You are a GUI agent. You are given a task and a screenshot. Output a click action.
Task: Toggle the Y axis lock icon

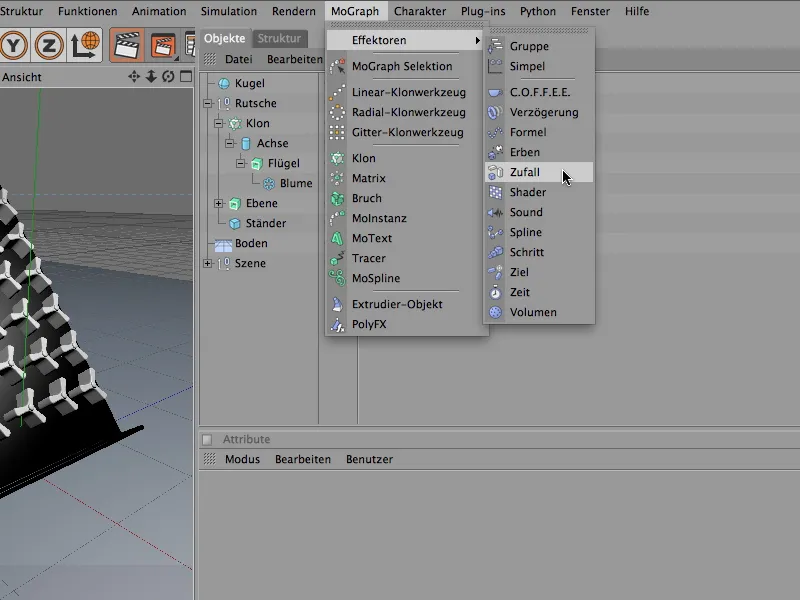point(12,45)
